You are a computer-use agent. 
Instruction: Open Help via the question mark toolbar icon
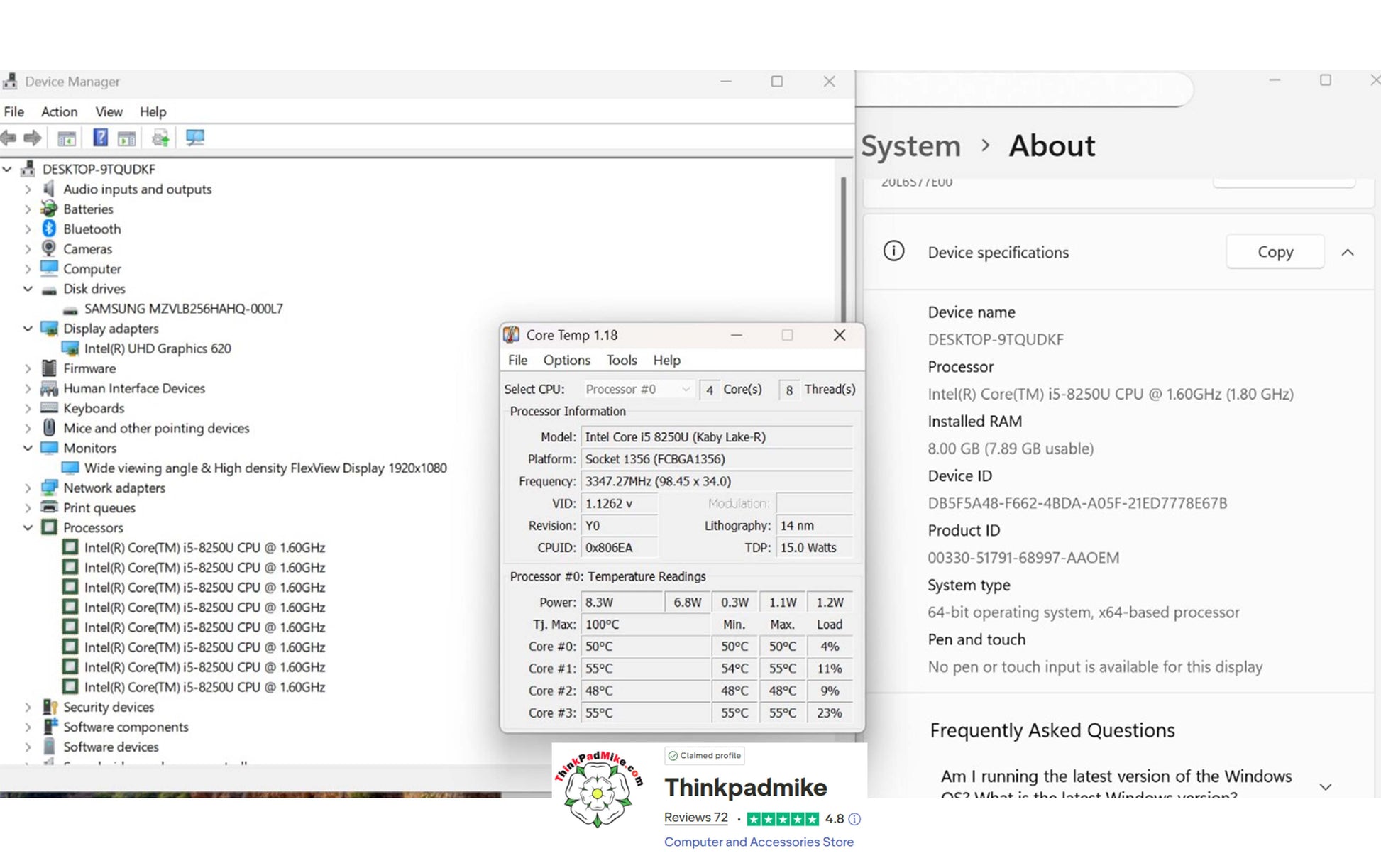[100, 137]
